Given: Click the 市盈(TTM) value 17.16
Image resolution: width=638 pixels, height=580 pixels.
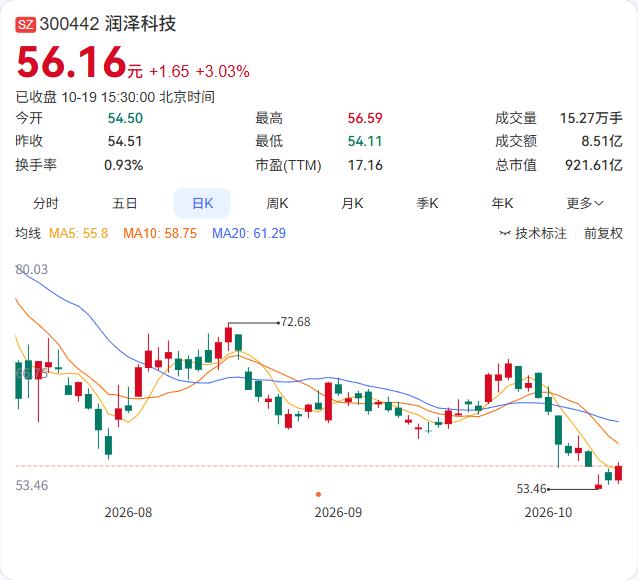Looking at the screenshot, I should tap(365, 165).
